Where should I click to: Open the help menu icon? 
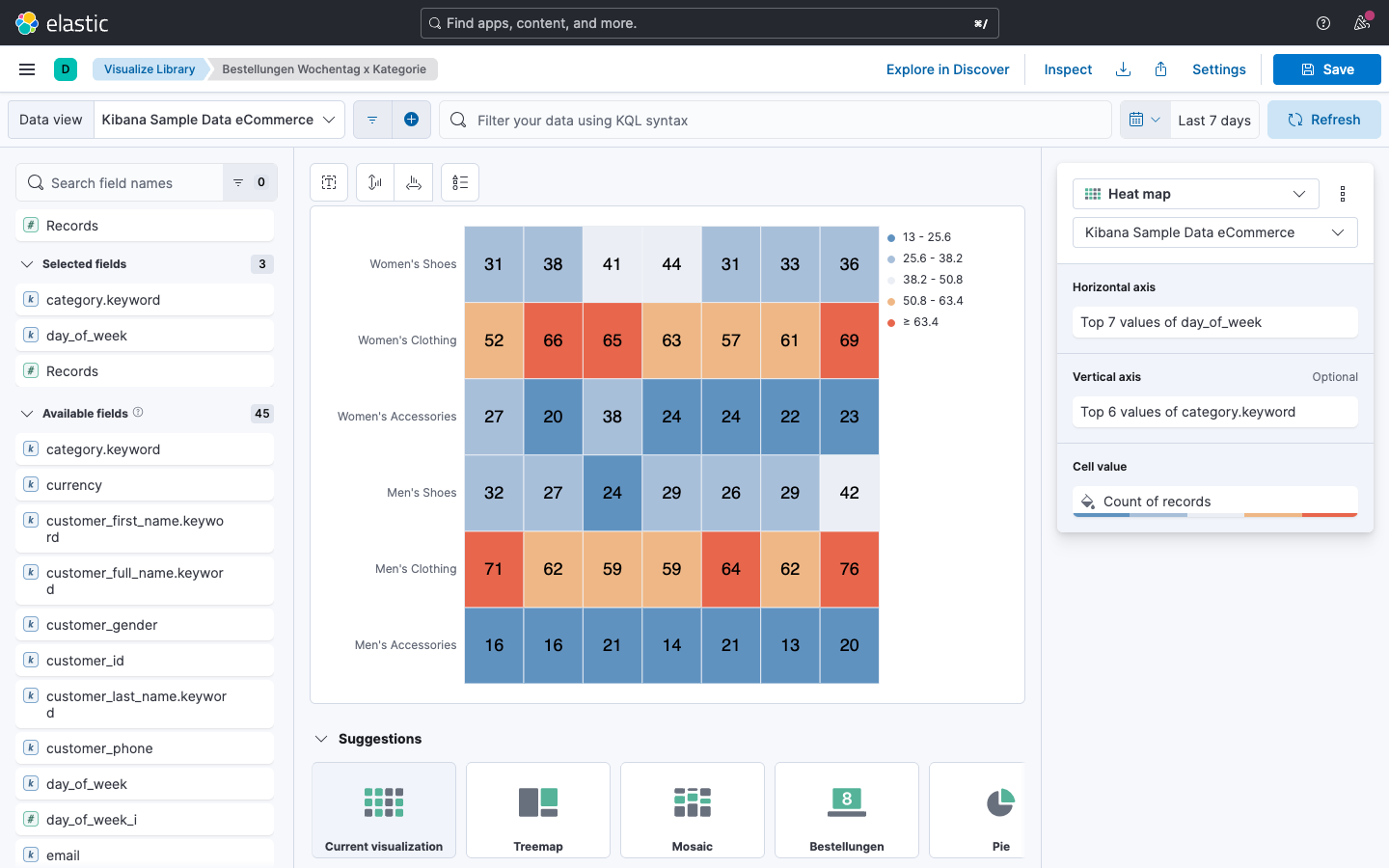(x=1323, y=23)
